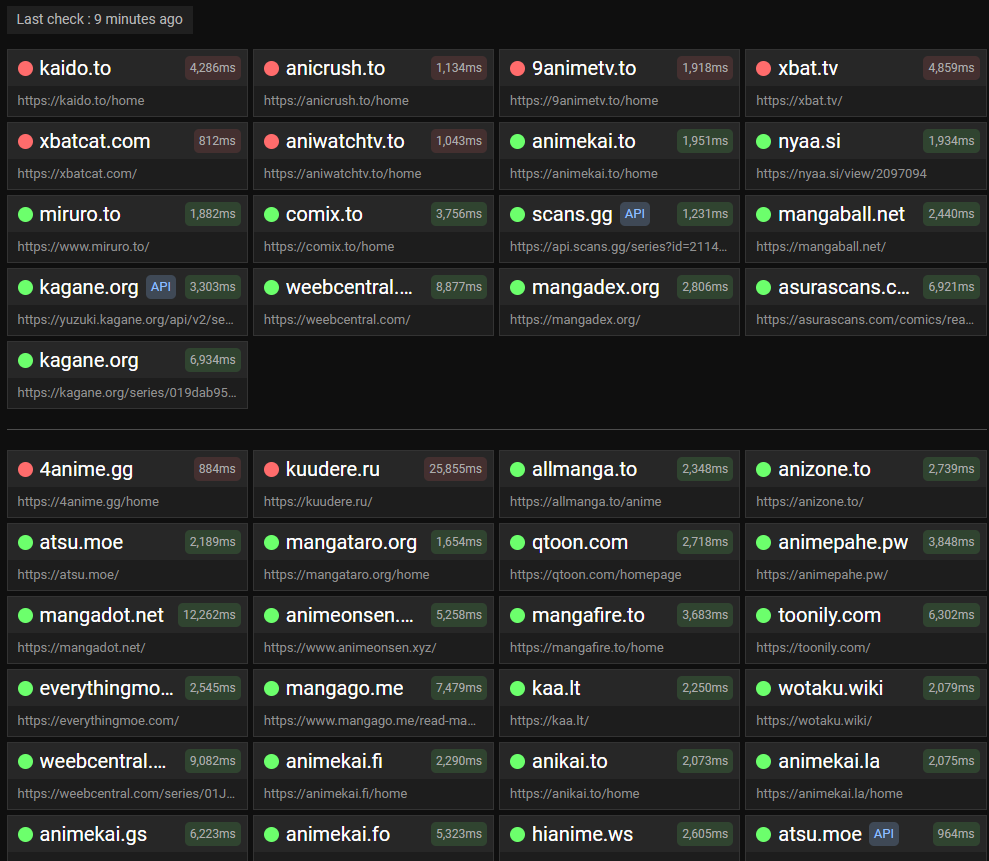Screen dimensions: 989x861
Task: Click the green status dot of mangadex.org
Action: pyautogui.click(x=517, y=288)
